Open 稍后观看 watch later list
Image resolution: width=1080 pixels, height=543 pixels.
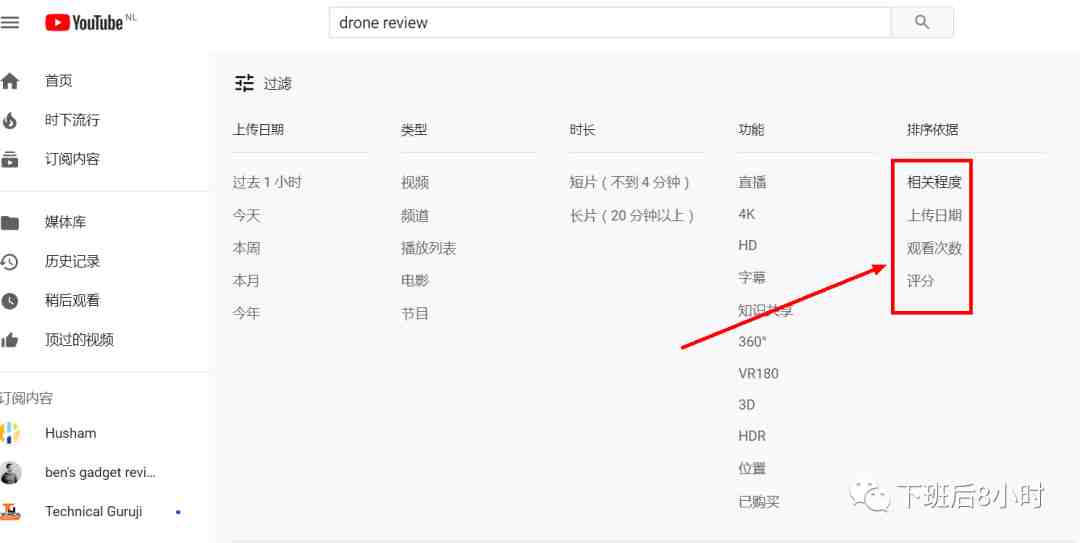72,301
